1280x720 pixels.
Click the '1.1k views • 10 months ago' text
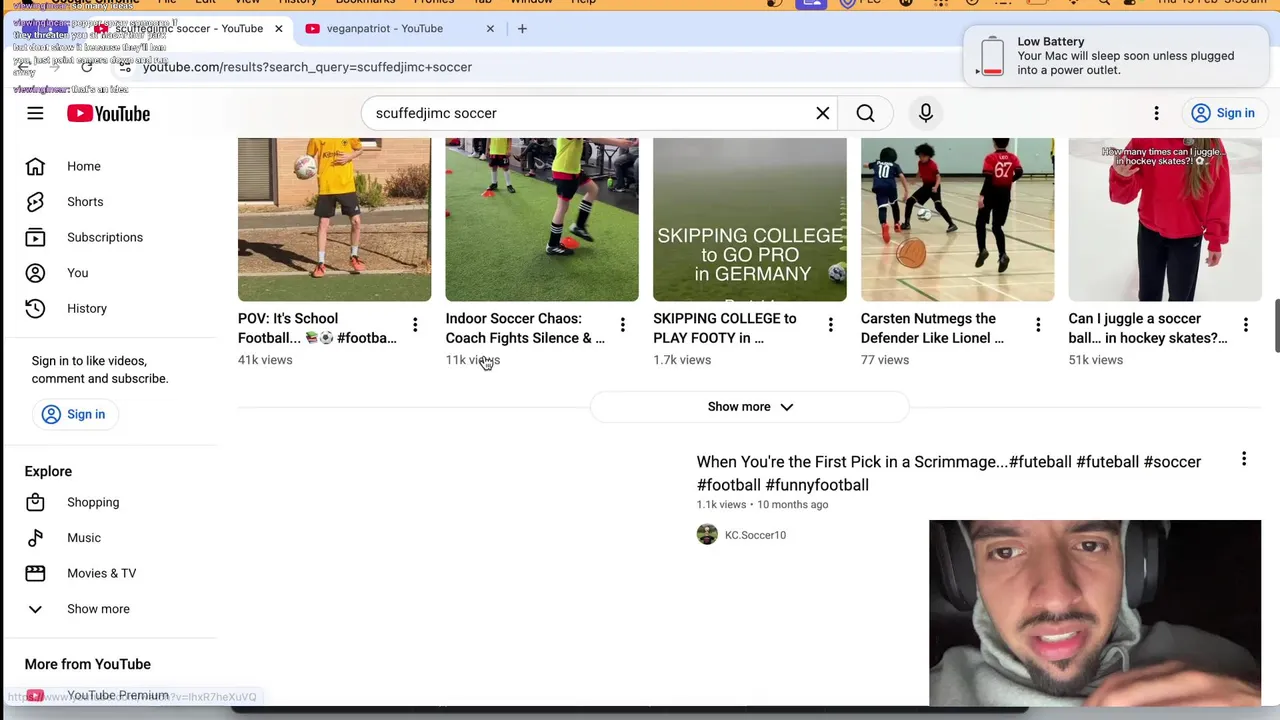[x=762, y=505]
